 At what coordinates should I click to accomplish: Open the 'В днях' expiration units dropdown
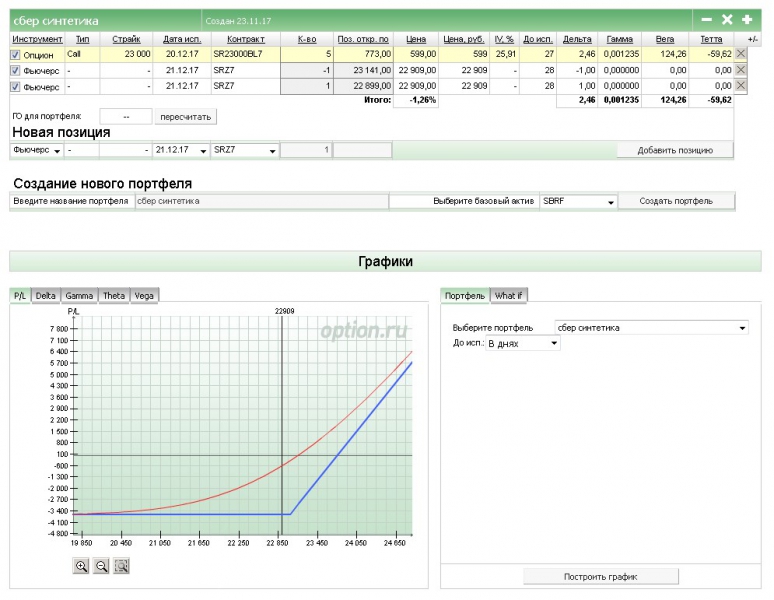tap(522, 343)
